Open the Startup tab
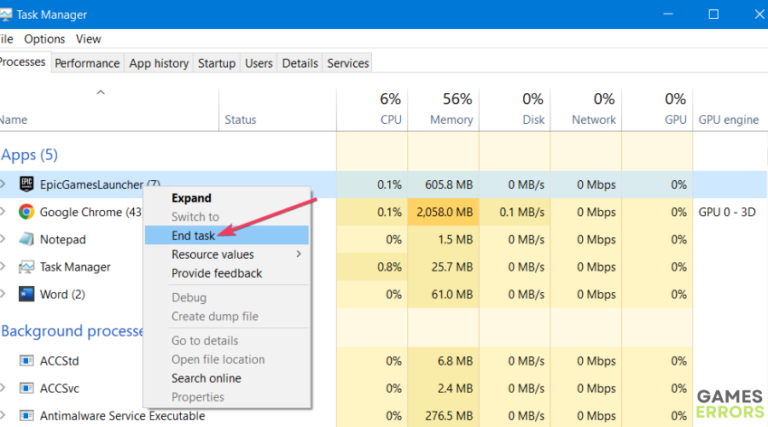768x427 pixels. (x=216, y=63)
